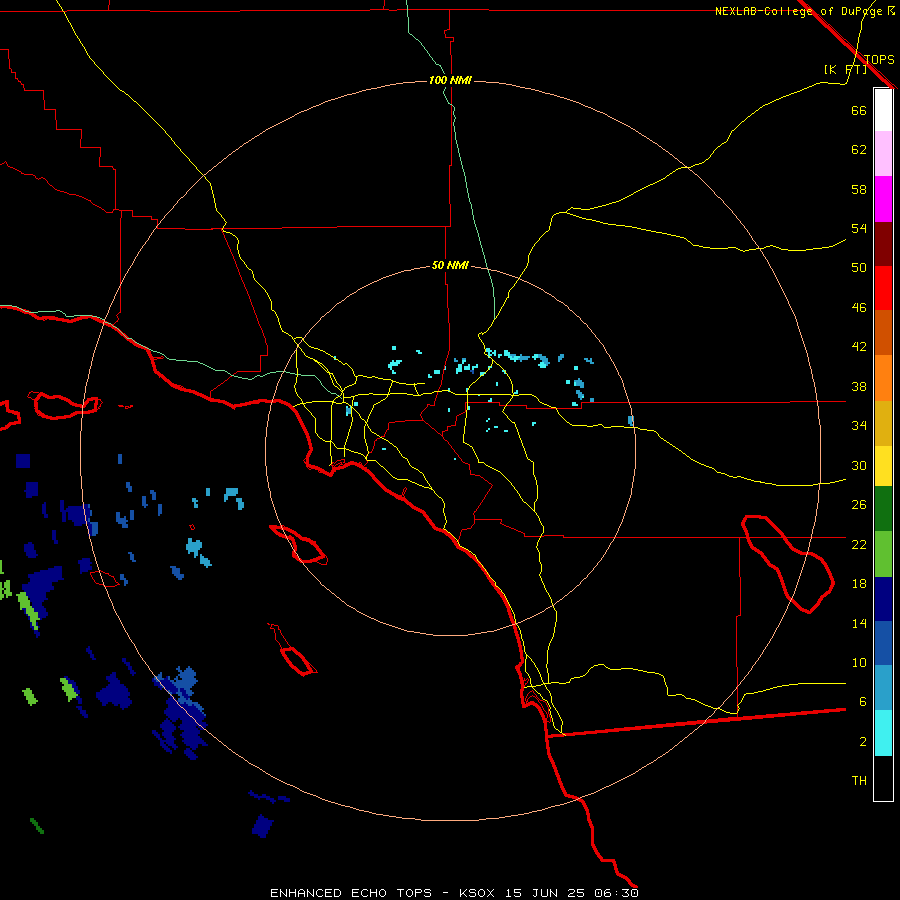Image resolution: width=900 pixels, height=900 pixels.
Task: Click the "66" legend value
Action: (859, 110)
